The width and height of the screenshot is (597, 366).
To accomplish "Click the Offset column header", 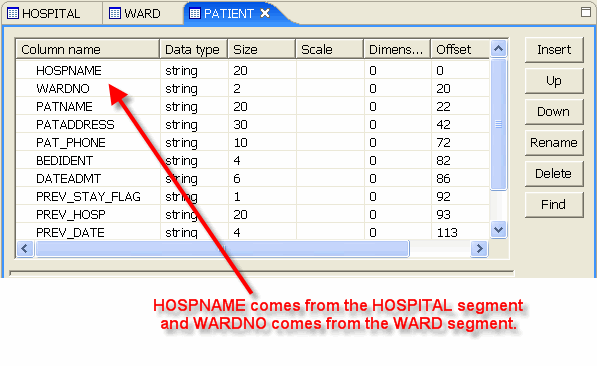I will click(x=460, y=50).
